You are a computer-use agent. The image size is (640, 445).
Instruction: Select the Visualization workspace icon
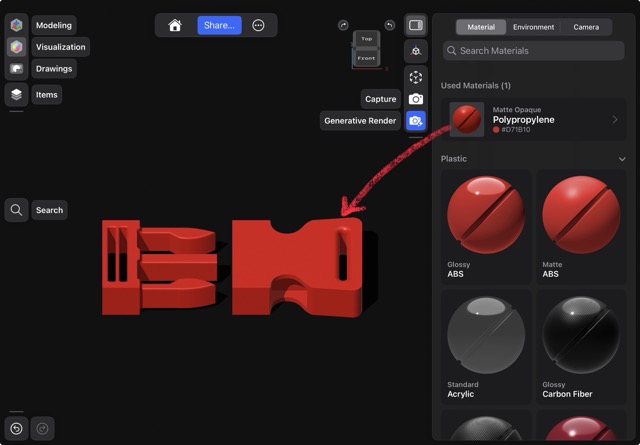click(16, 47)
